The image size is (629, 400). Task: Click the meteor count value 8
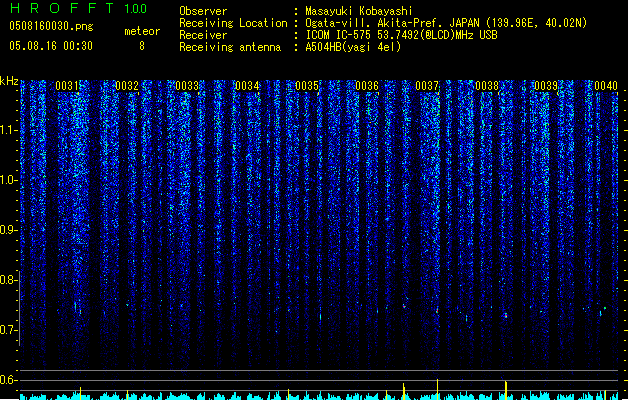click(x=142, y=46)
